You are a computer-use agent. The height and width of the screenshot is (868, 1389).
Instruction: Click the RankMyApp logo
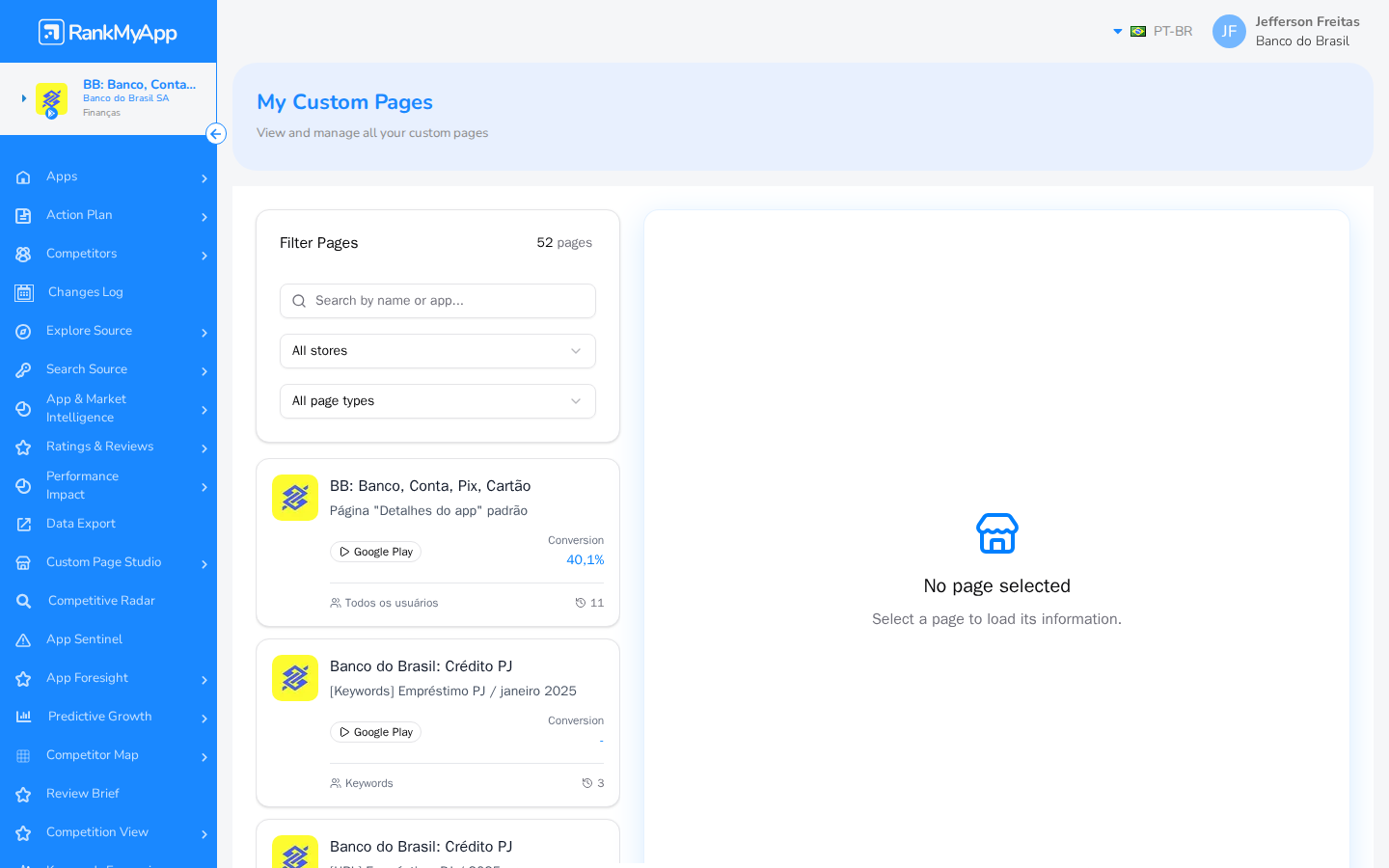pos(108,32)
